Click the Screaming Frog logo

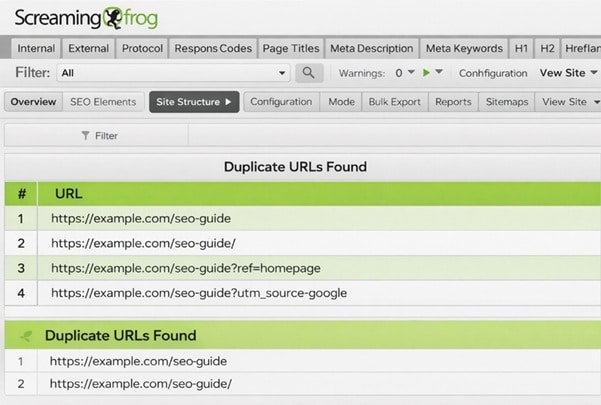tap(86, 18)
